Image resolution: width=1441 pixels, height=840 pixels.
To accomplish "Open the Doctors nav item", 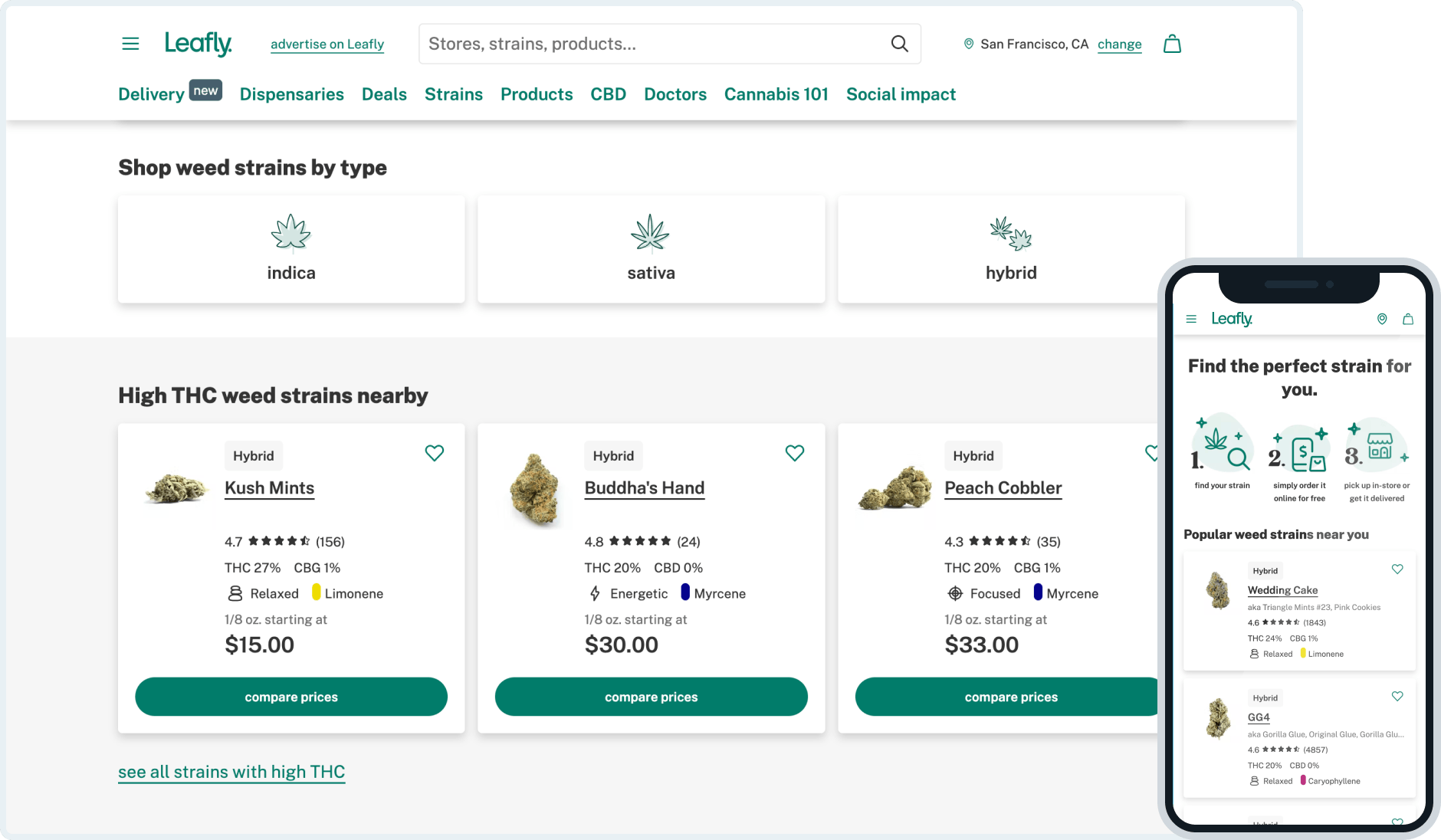I will coord(675,94).
